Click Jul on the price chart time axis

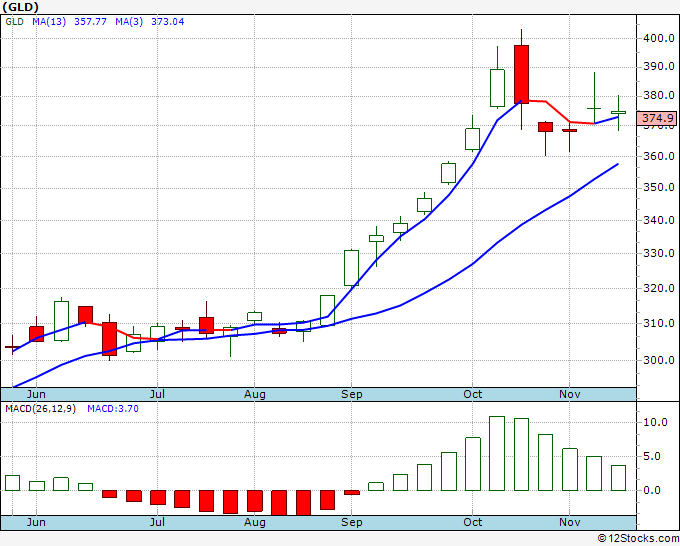157,394
